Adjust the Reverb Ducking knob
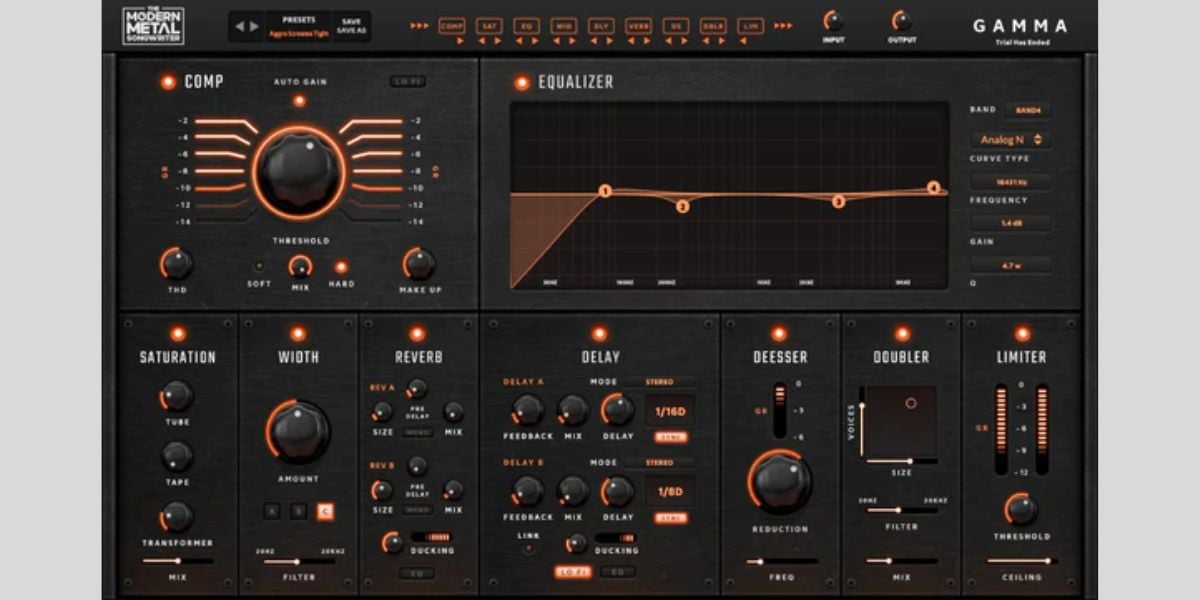Screen dimensions: 1200x600 click(x=393, y=542)
